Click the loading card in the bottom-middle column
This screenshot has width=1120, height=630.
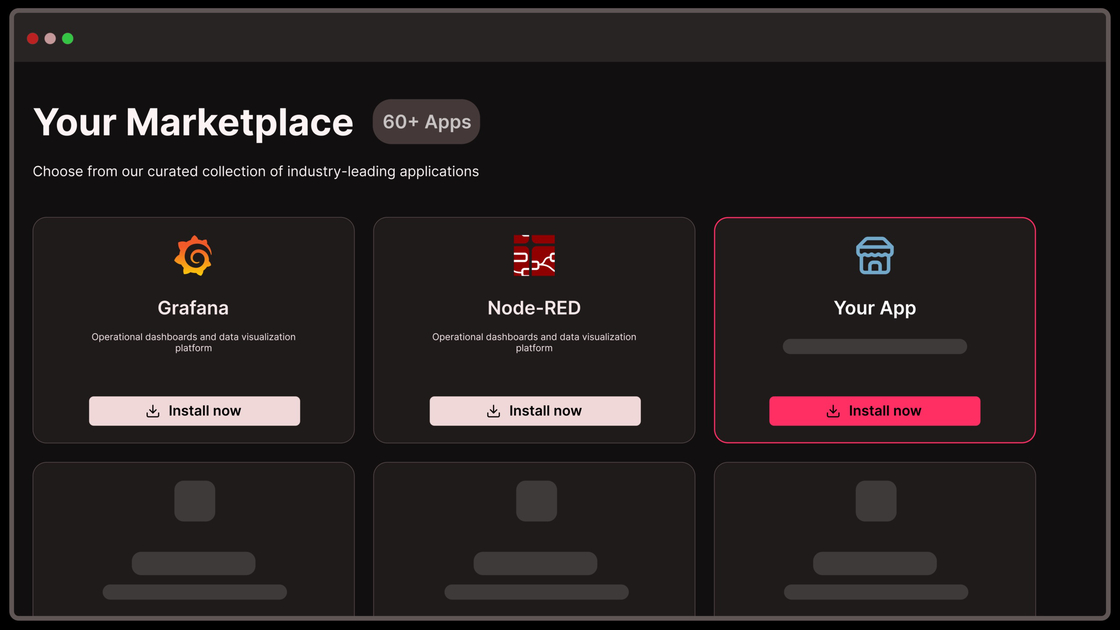pos(535,545)
